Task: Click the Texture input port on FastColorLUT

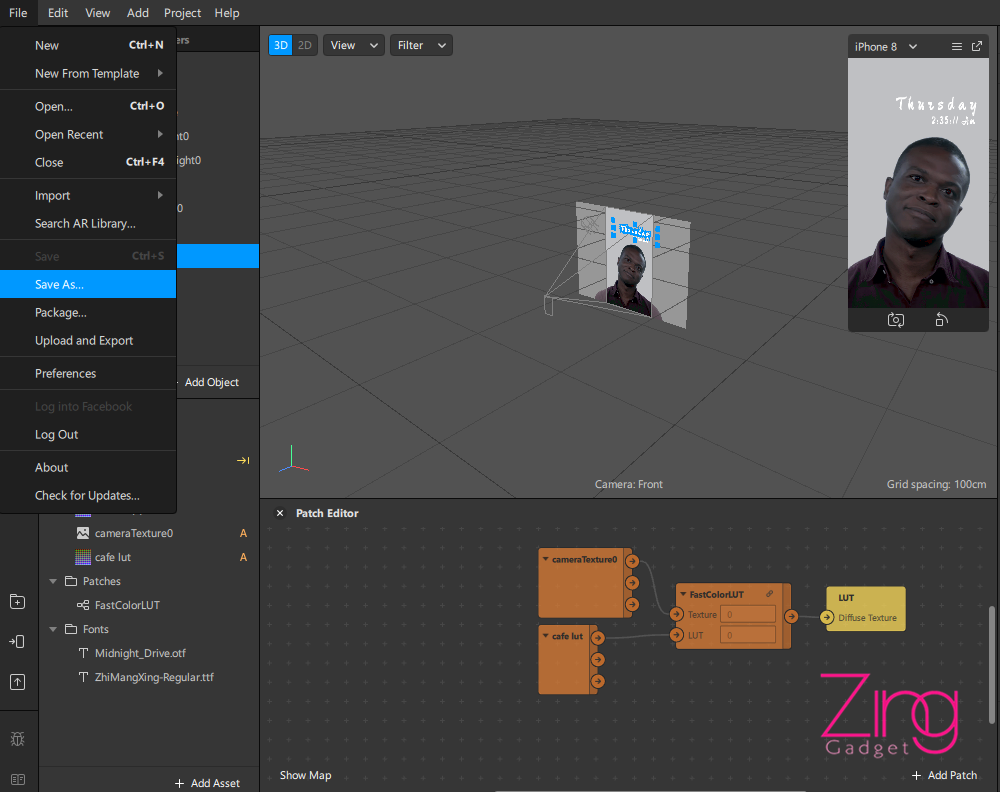Action: pyautogui.click(x=677, y=615)
